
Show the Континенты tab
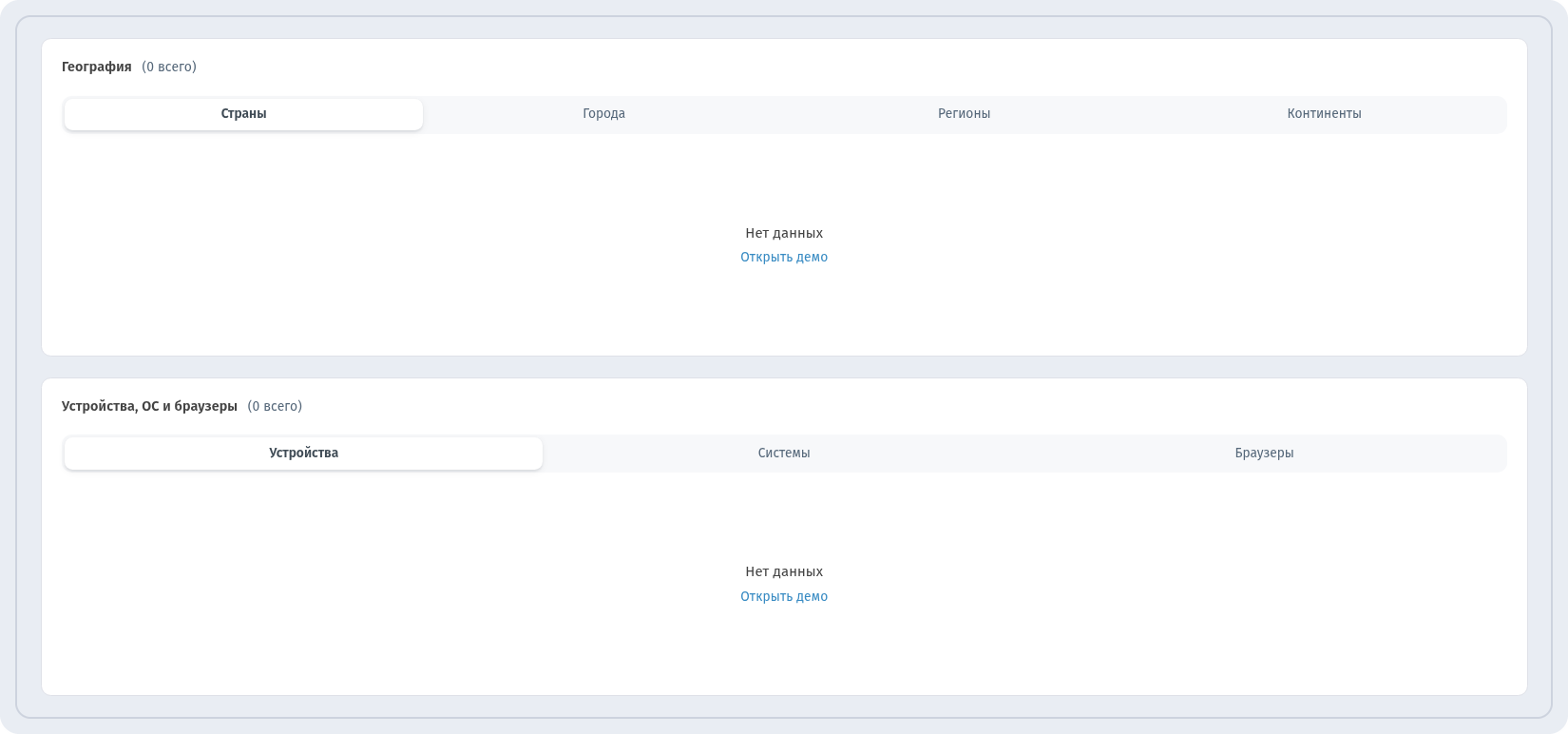point(1324,114)
